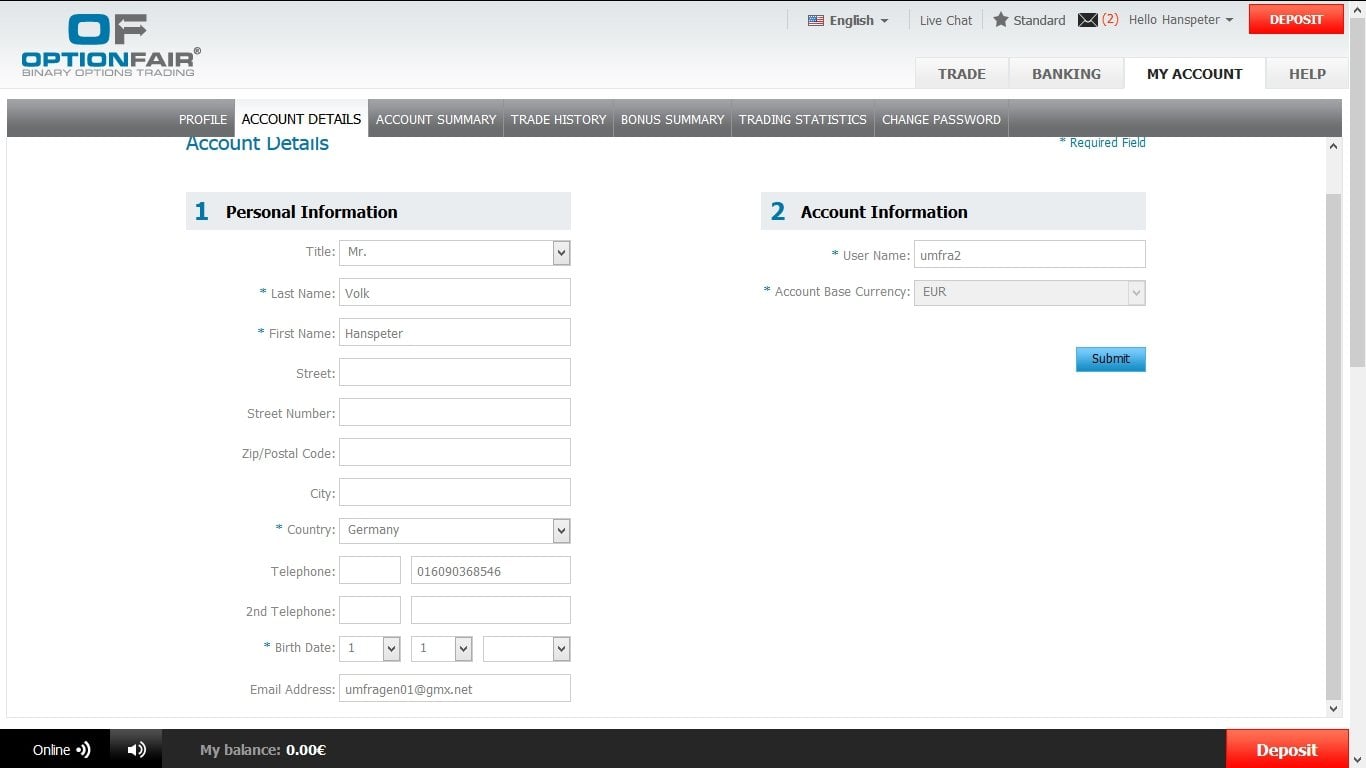Open the Birth Date month dropdown
1366x768 pixels.
click(442, 648)
